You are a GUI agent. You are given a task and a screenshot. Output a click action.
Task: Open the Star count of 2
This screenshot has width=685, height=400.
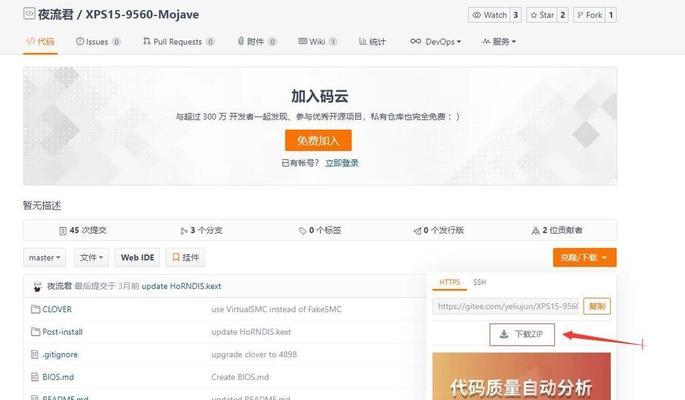[563, 15]
